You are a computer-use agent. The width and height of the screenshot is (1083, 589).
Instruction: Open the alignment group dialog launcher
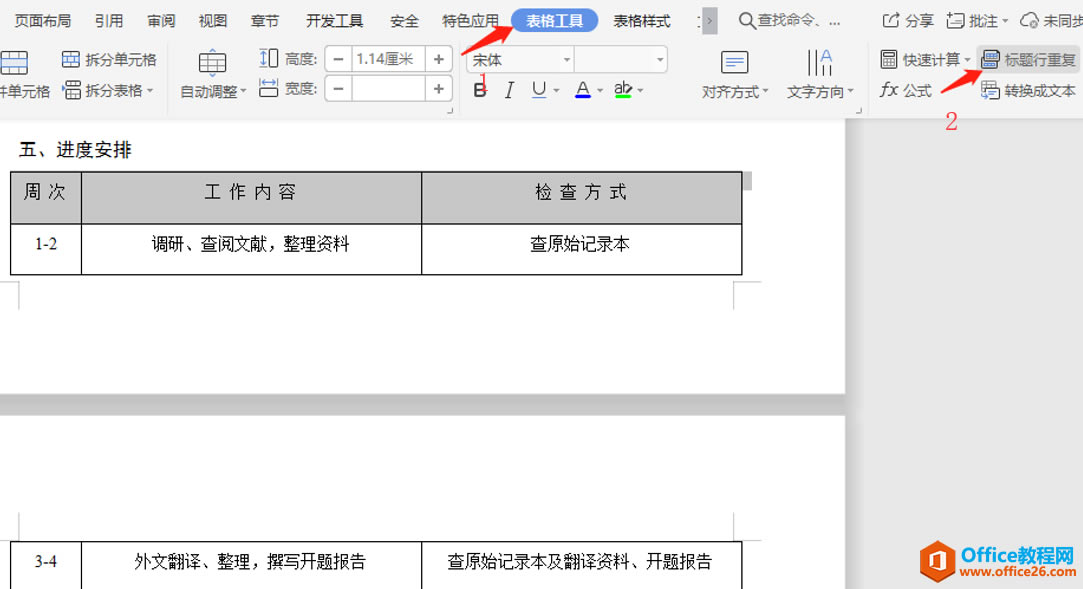(859, 110)
